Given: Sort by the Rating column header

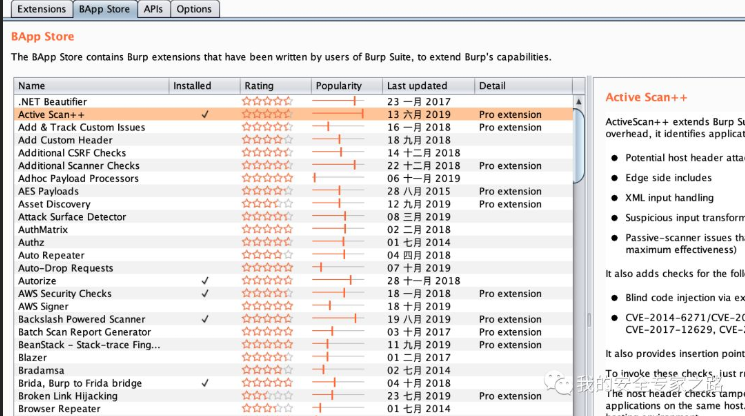Looking at the screenshot, I should click(276, 86).
